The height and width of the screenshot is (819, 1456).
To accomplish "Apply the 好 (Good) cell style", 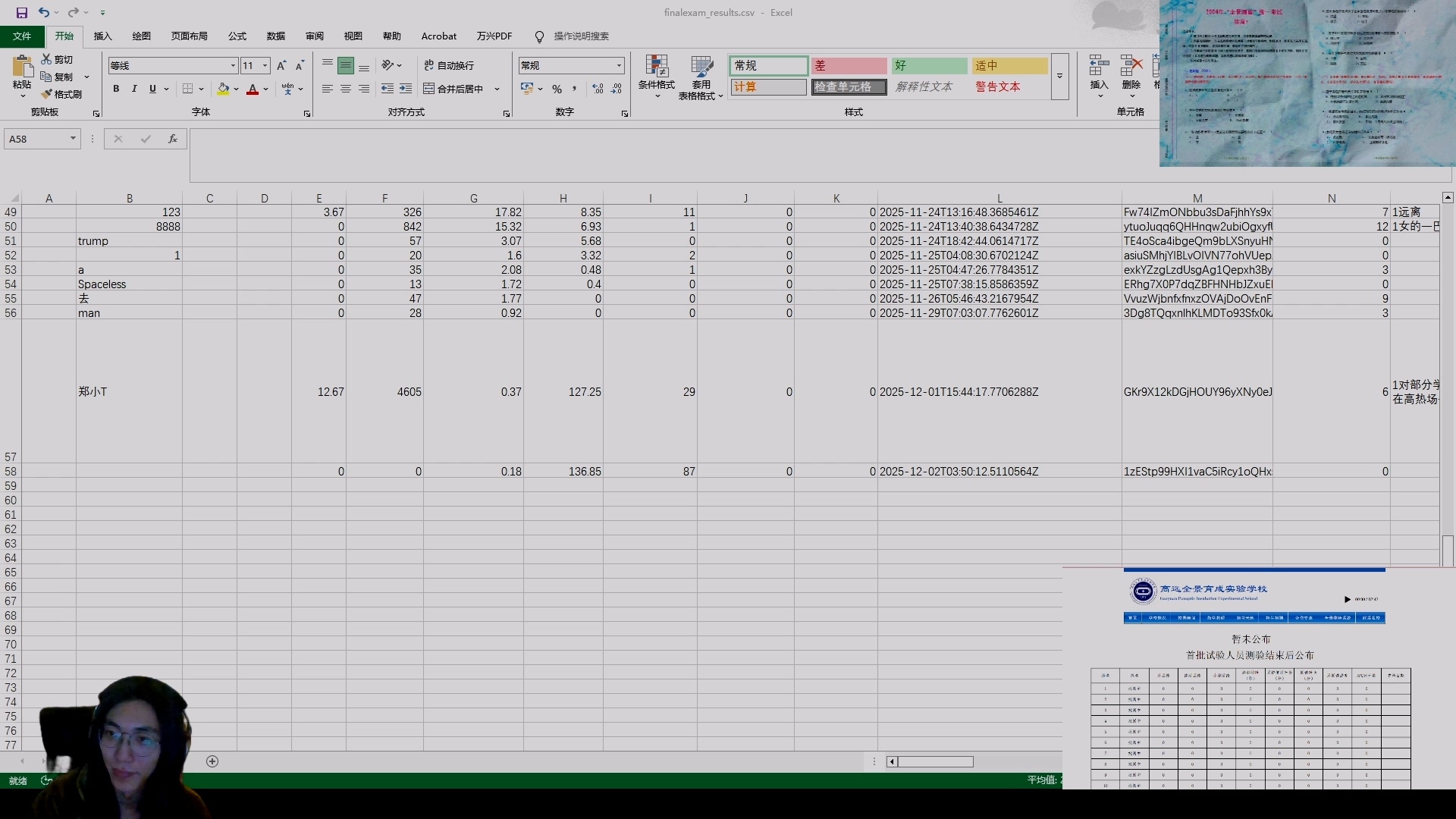I will (929, 65).
